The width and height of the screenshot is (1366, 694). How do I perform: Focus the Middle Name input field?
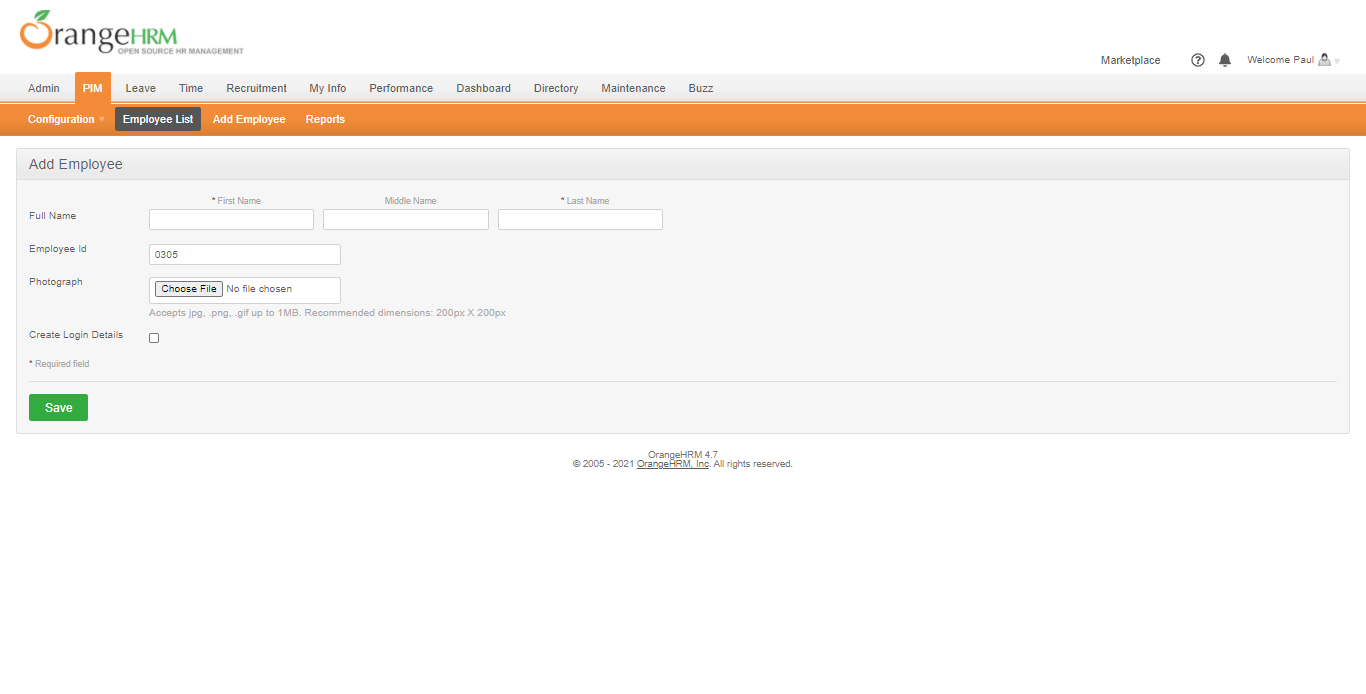(x=406, y=219)
